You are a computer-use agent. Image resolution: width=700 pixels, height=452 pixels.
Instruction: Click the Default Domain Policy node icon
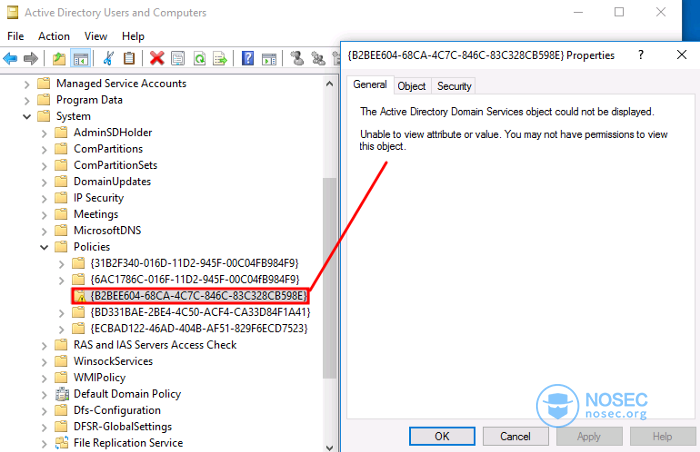[x=62, y=394]
